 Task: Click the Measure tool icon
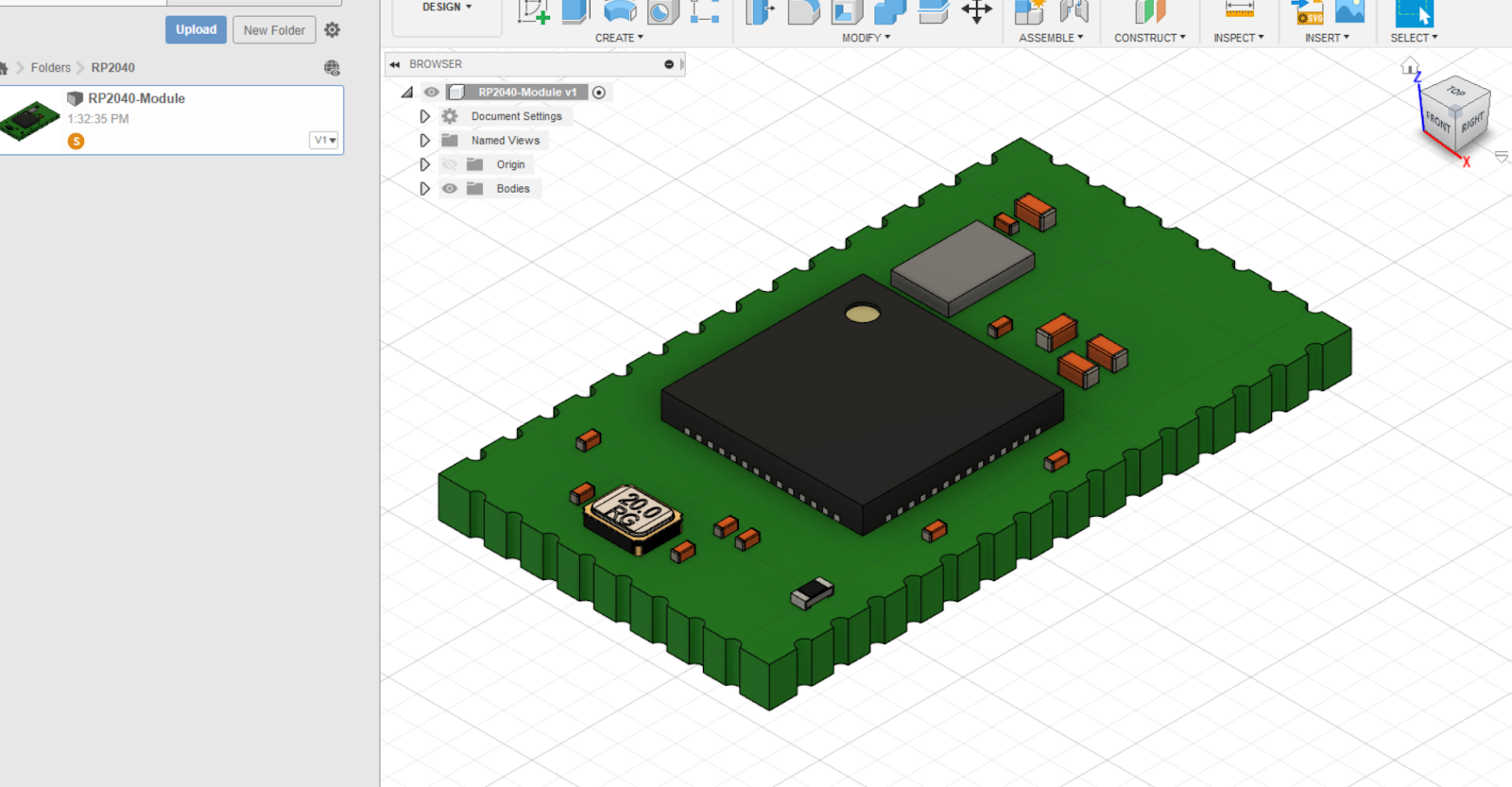[x=1239, y=10]
